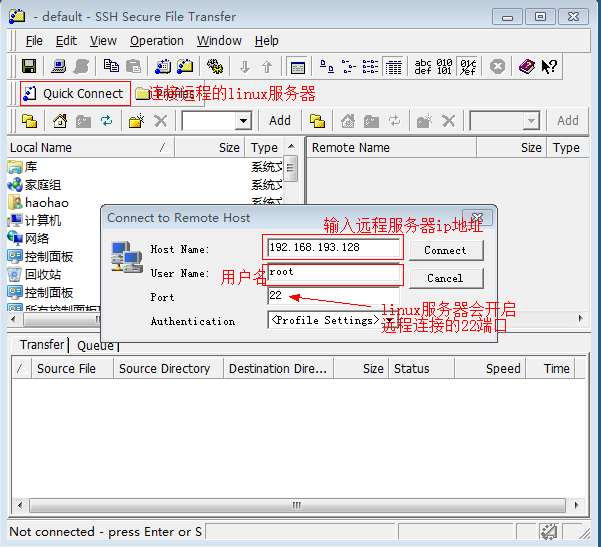This screenshot has width=601, height=547.
Task: Toggle Details view icon
Action: [393, 67]
